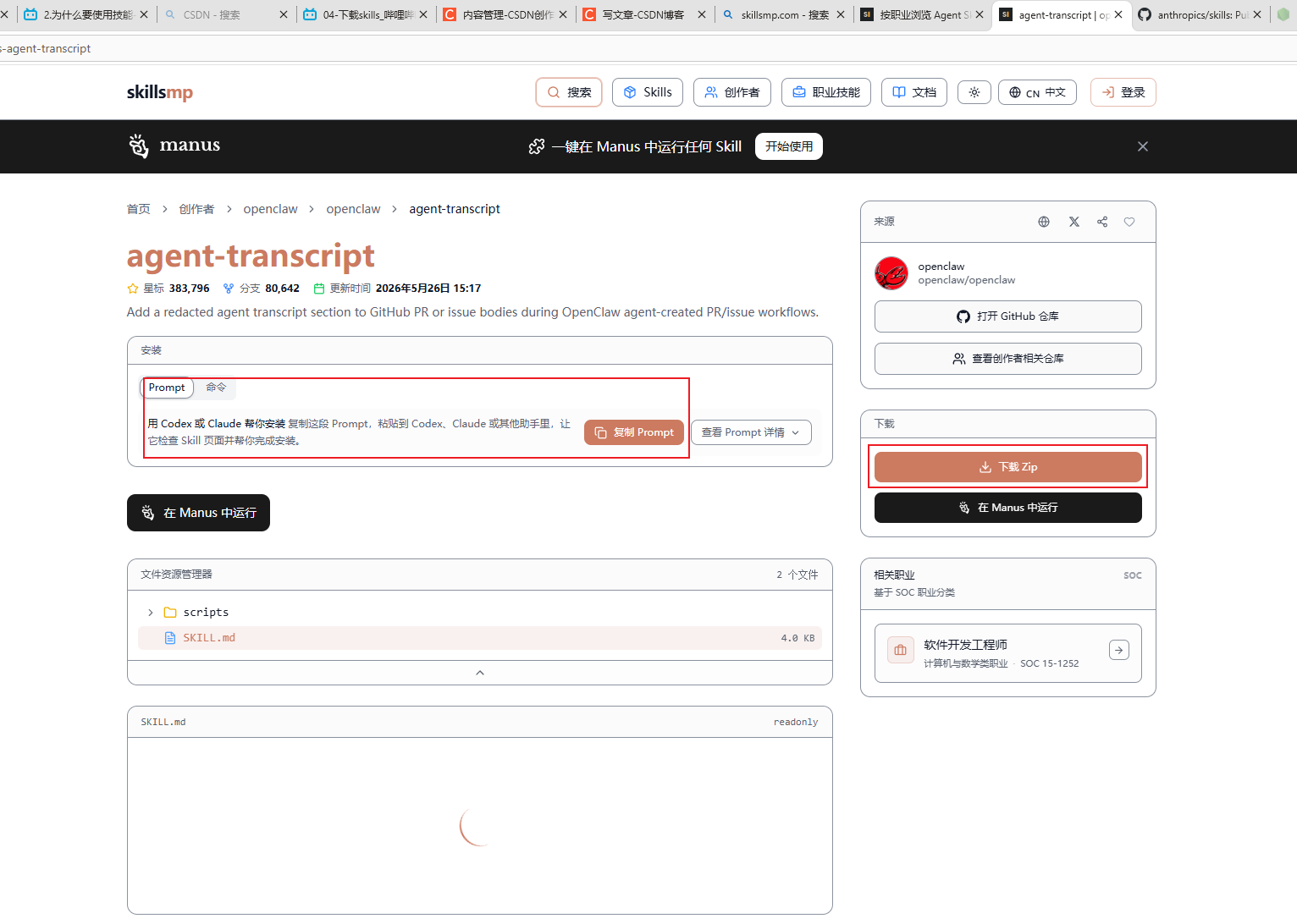The width and height of the screenshot is (1297, 924).
Task: Click the openclaw breadcrumb right after 创作者
Action: tap(270, 209)
